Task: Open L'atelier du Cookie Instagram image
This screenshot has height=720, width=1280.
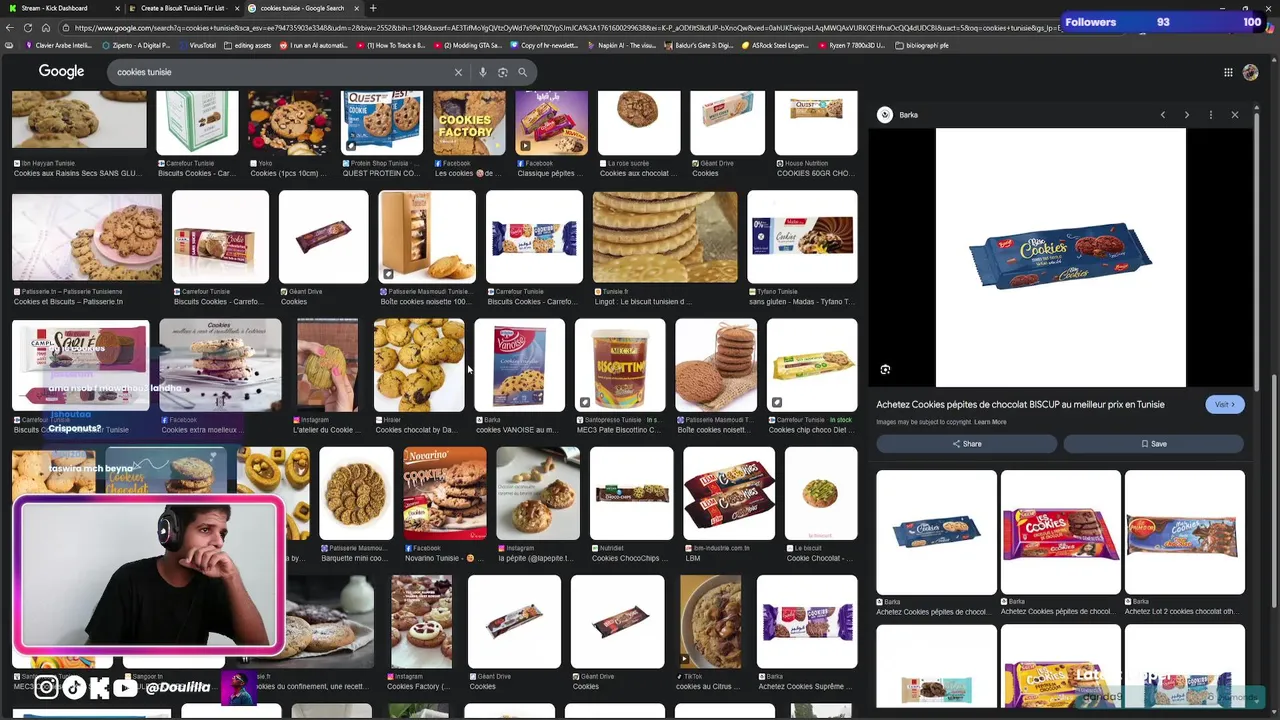Action: (x=327, y=365)
